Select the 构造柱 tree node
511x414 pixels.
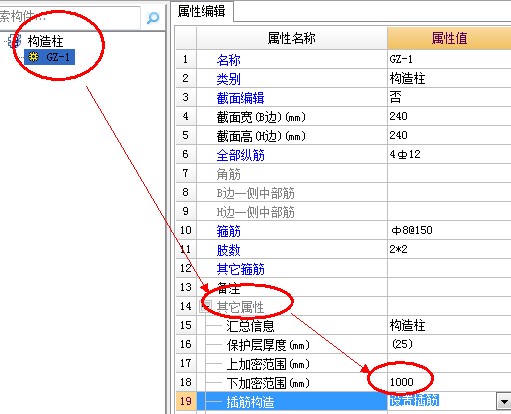pos(45,41)
